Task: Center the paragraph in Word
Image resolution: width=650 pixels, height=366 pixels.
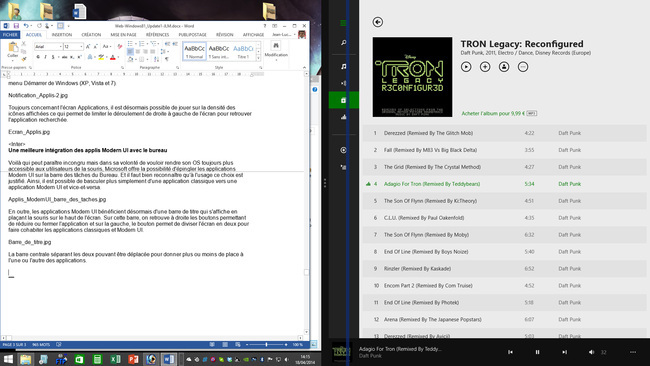Action: [138, 51]
